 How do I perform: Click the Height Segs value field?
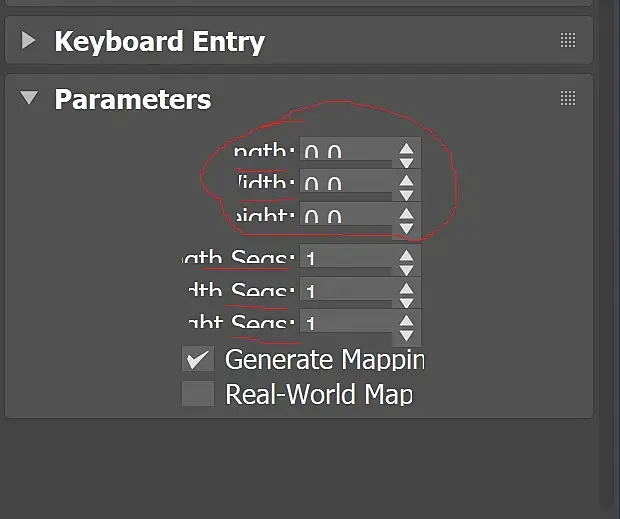click(345, 324)
